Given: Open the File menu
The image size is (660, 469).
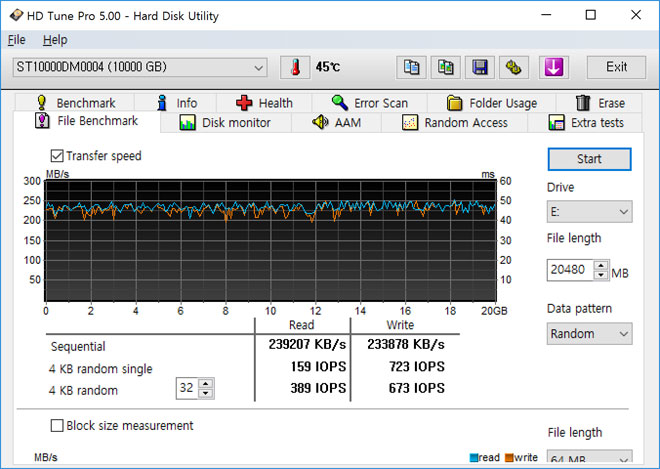Looking at the screenshot, I should (17, 40).
